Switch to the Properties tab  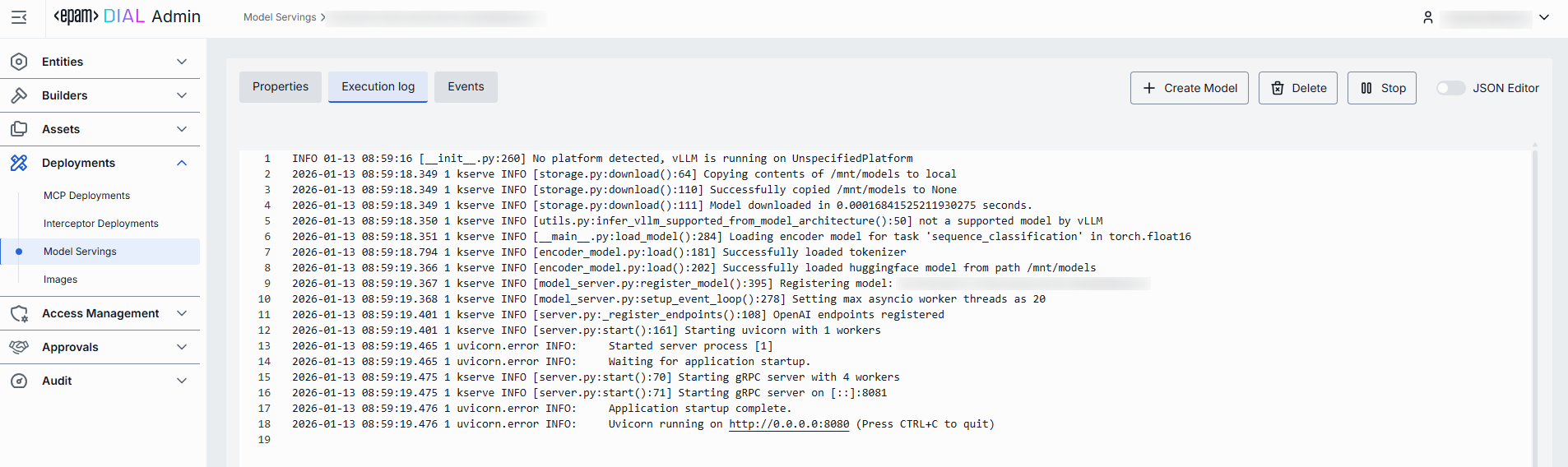point(281,87)
